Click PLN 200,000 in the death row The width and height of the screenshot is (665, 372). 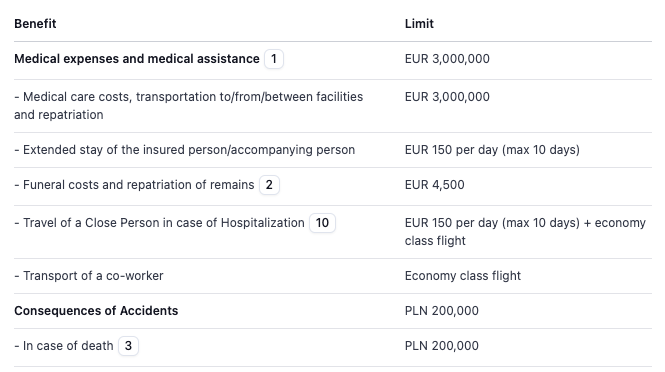click(x=441, y=346)
